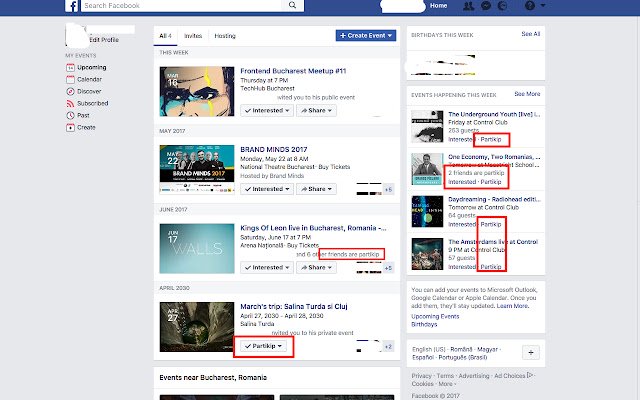This screenshot has width=640, height=400.
Task: Click the Discover icon in sidebar
Action: tap(70, 91)
